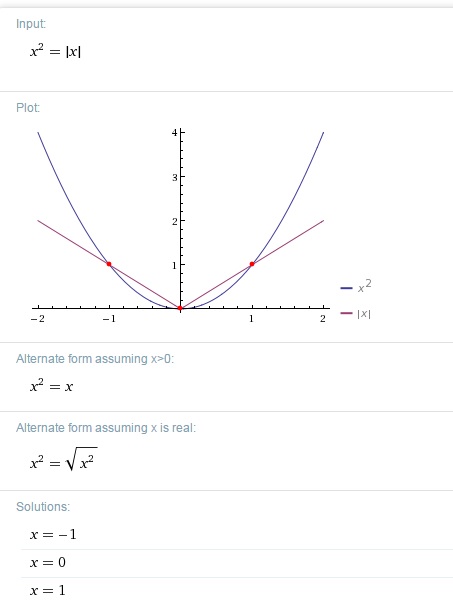
Task: Click the red intersection point at the origin
Action: (x=180, y=308)
